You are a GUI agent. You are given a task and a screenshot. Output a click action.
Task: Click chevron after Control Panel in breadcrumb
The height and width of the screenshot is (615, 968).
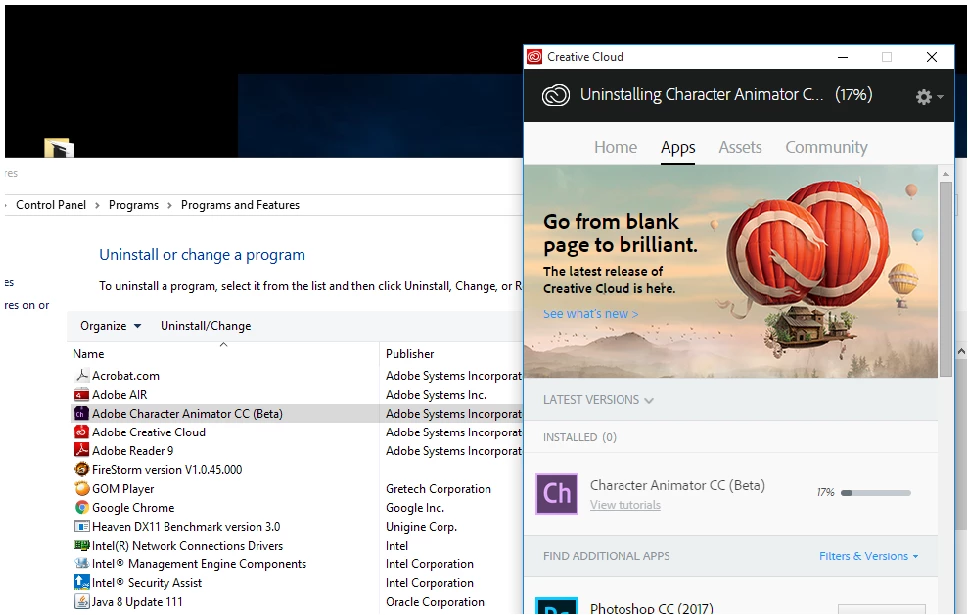[97, 206]
